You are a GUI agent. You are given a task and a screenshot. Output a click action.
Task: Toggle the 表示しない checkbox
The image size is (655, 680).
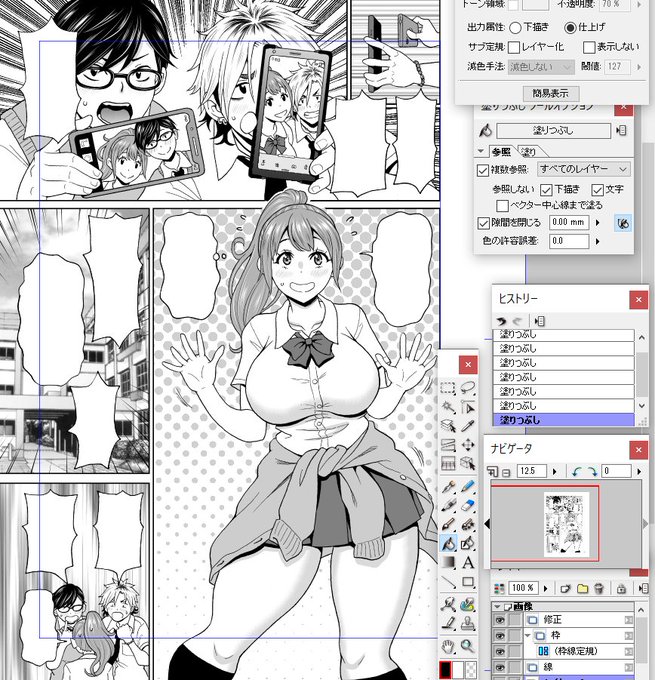click(589, 47)
